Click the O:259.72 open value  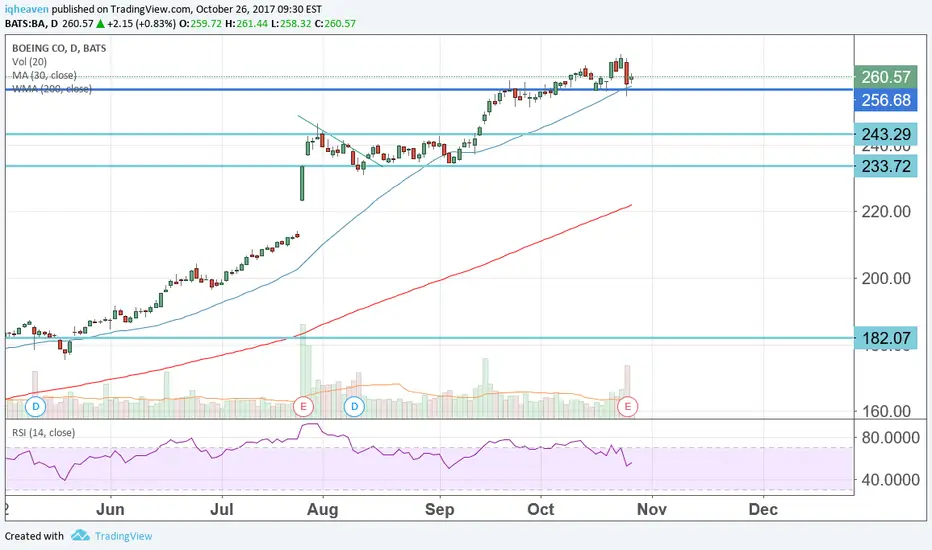tap(201, 24)
